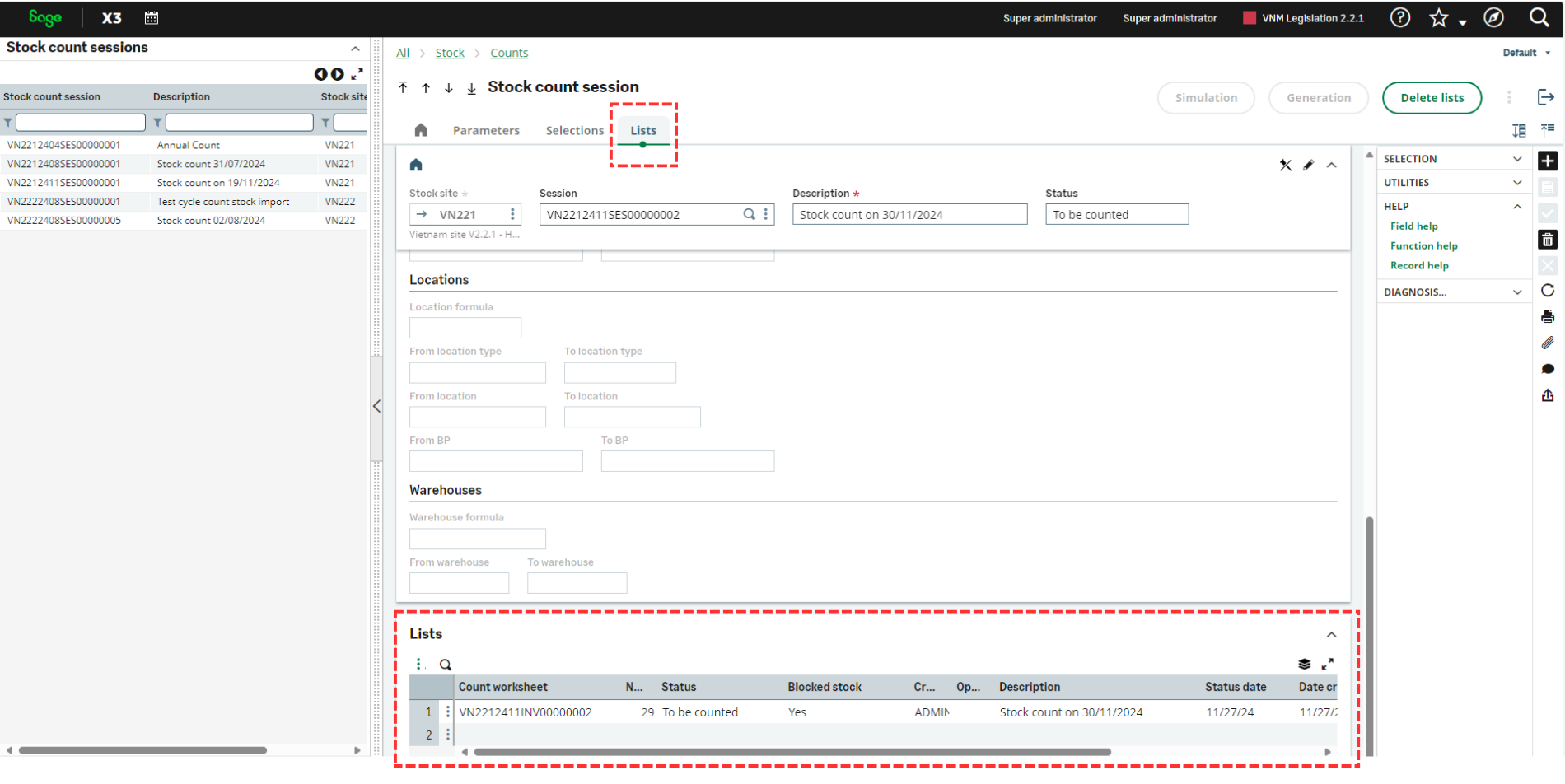Click the favorites star icon
The height and width of the screenshot is (784, 1565).
tap(1439, 17)
